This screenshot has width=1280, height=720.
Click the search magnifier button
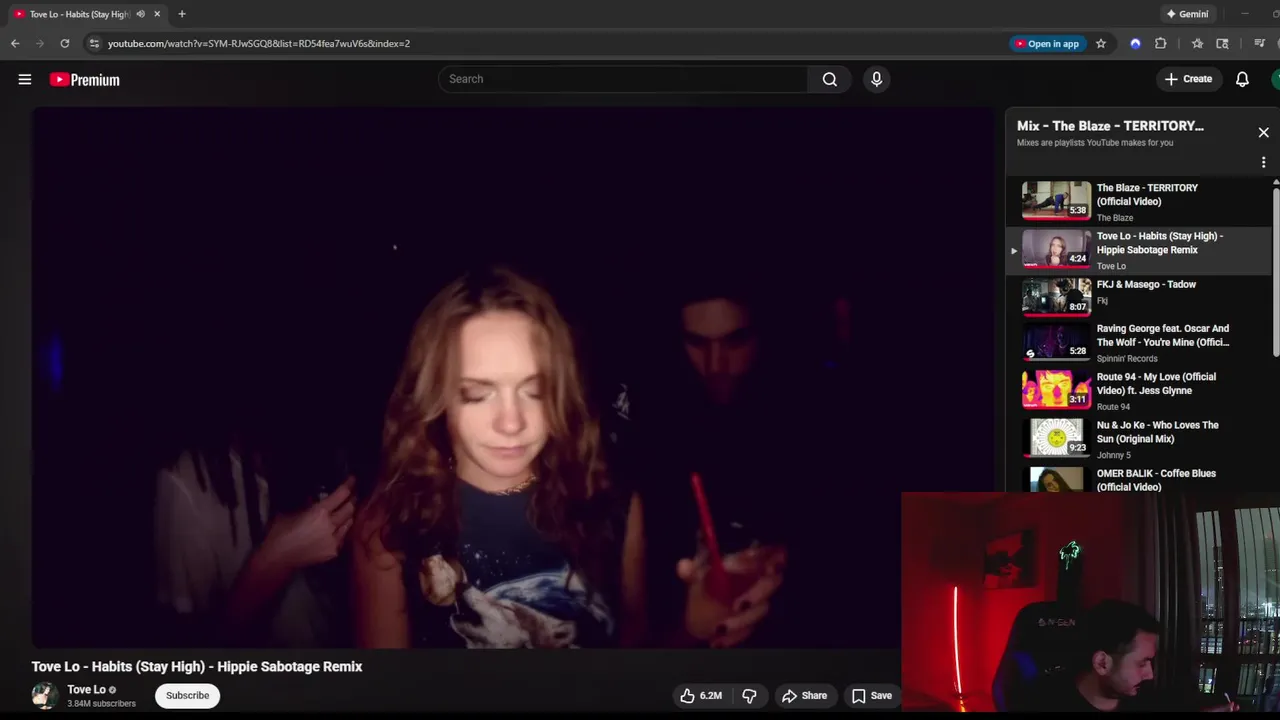829,79
